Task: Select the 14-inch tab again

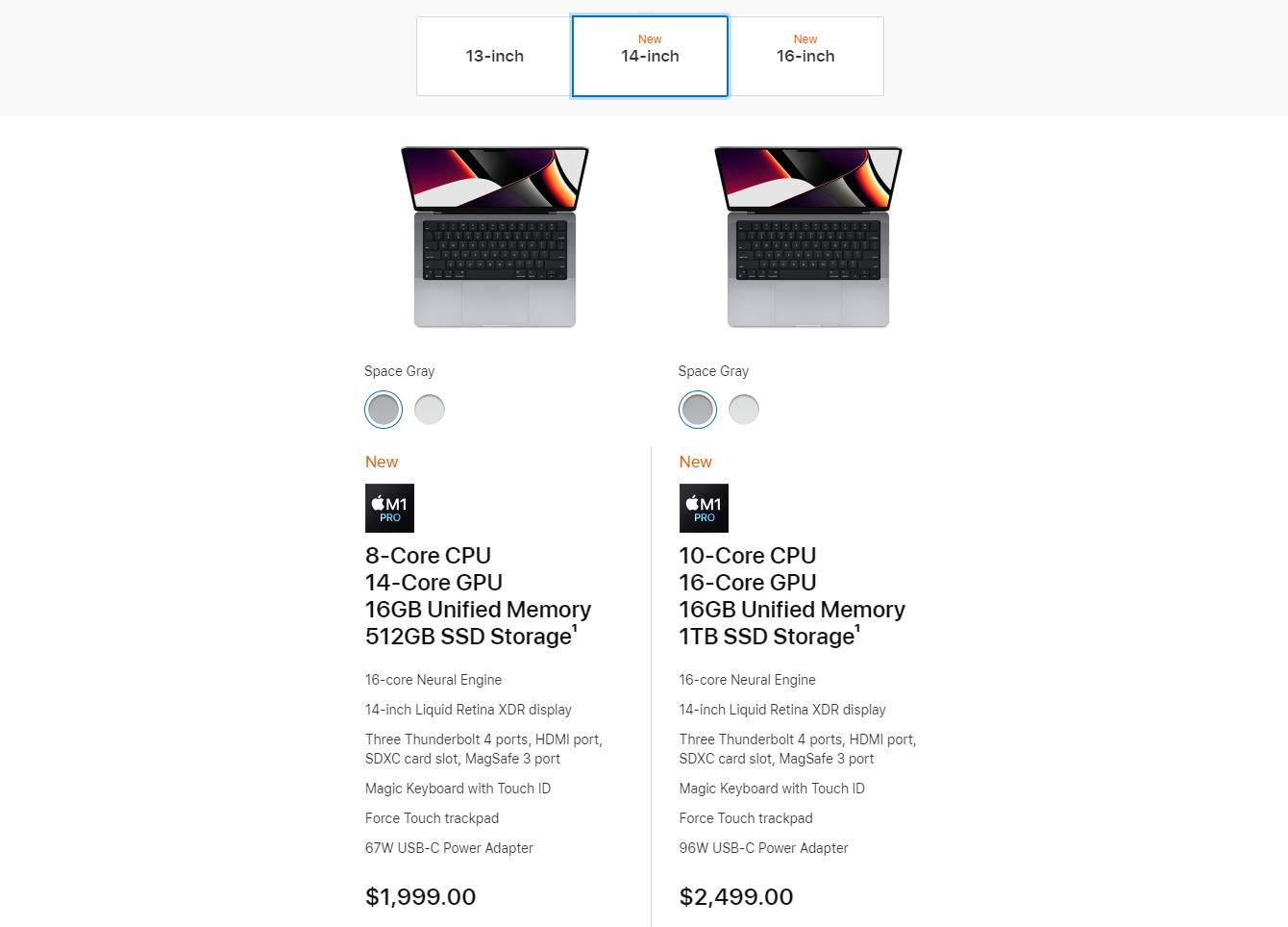Action: 650,56
